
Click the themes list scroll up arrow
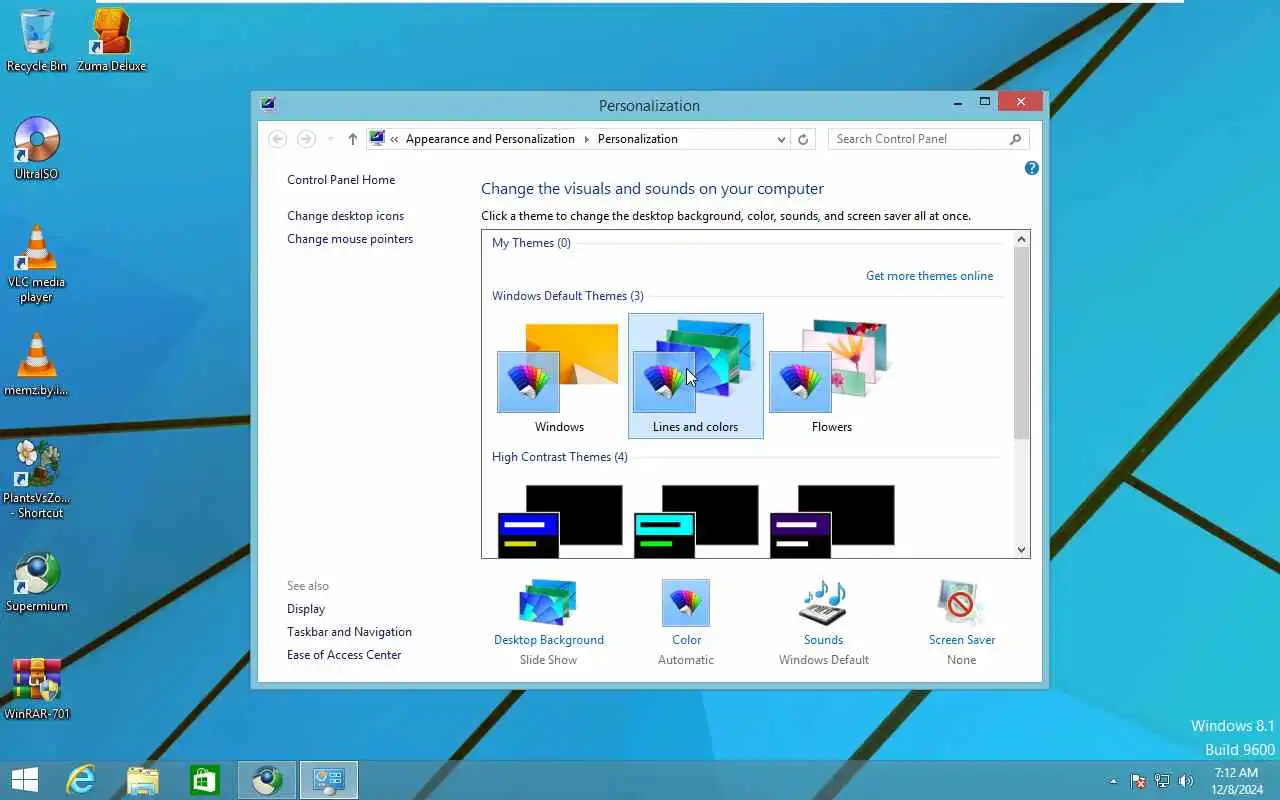point(1021,239)
